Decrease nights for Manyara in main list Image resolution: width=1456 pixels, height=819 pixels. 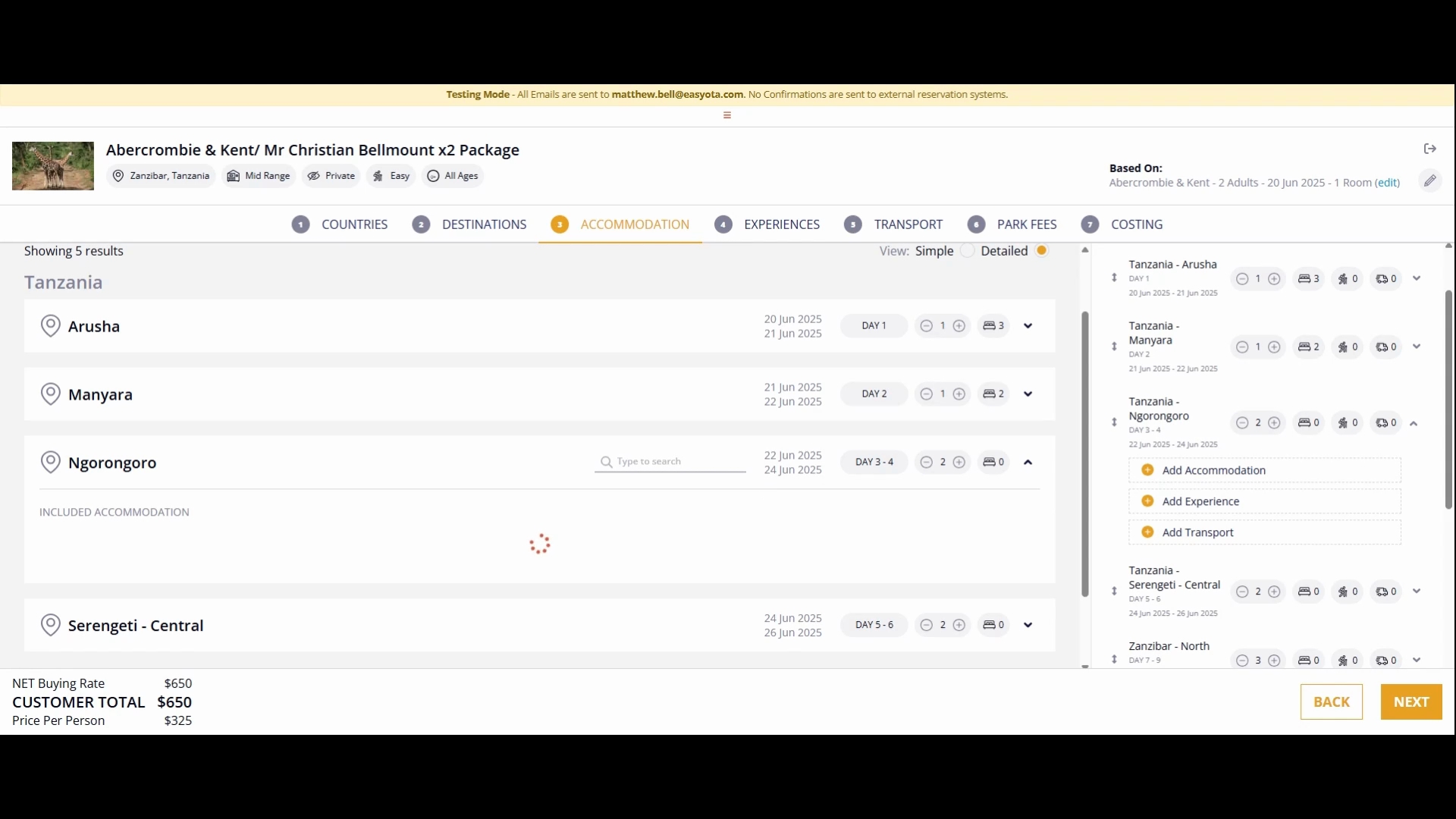pos(926,394)
